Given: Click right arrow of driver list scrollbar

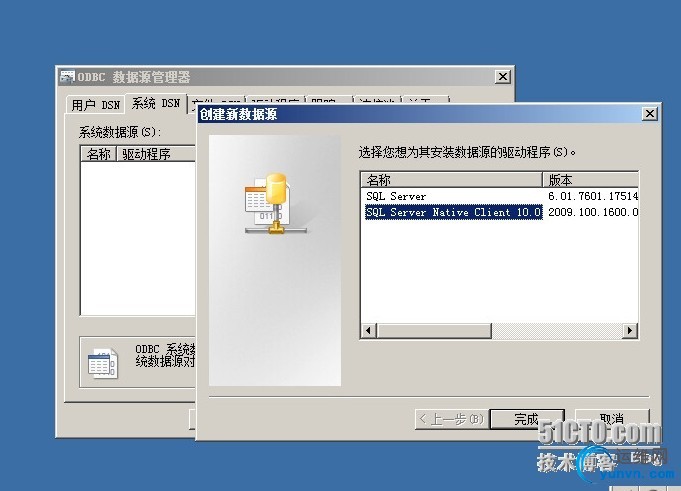Looking at the screenshot, I should 630,331.
